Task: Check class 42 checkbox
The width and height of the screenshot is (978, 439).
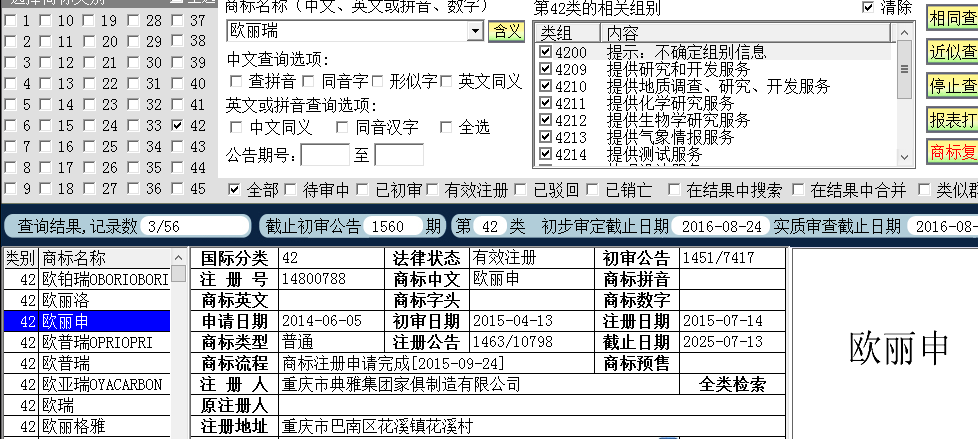Action: click(x=178, y=126)
